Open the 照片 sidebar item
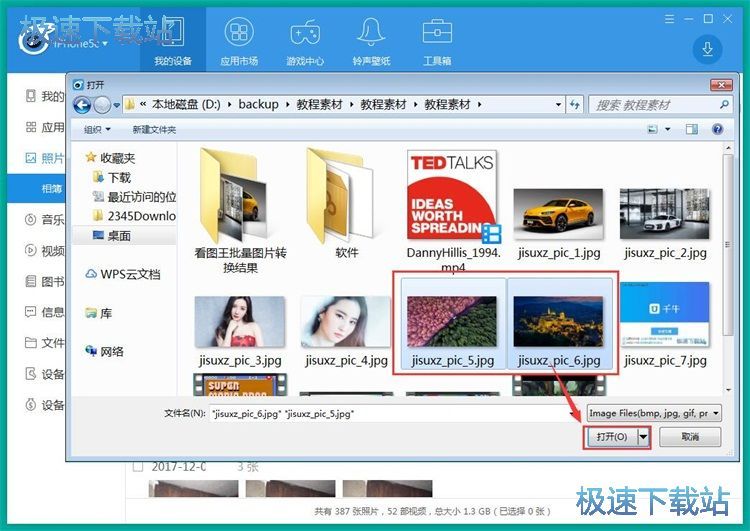This screenshot has width=750, height=531. [x=44, y=158]
